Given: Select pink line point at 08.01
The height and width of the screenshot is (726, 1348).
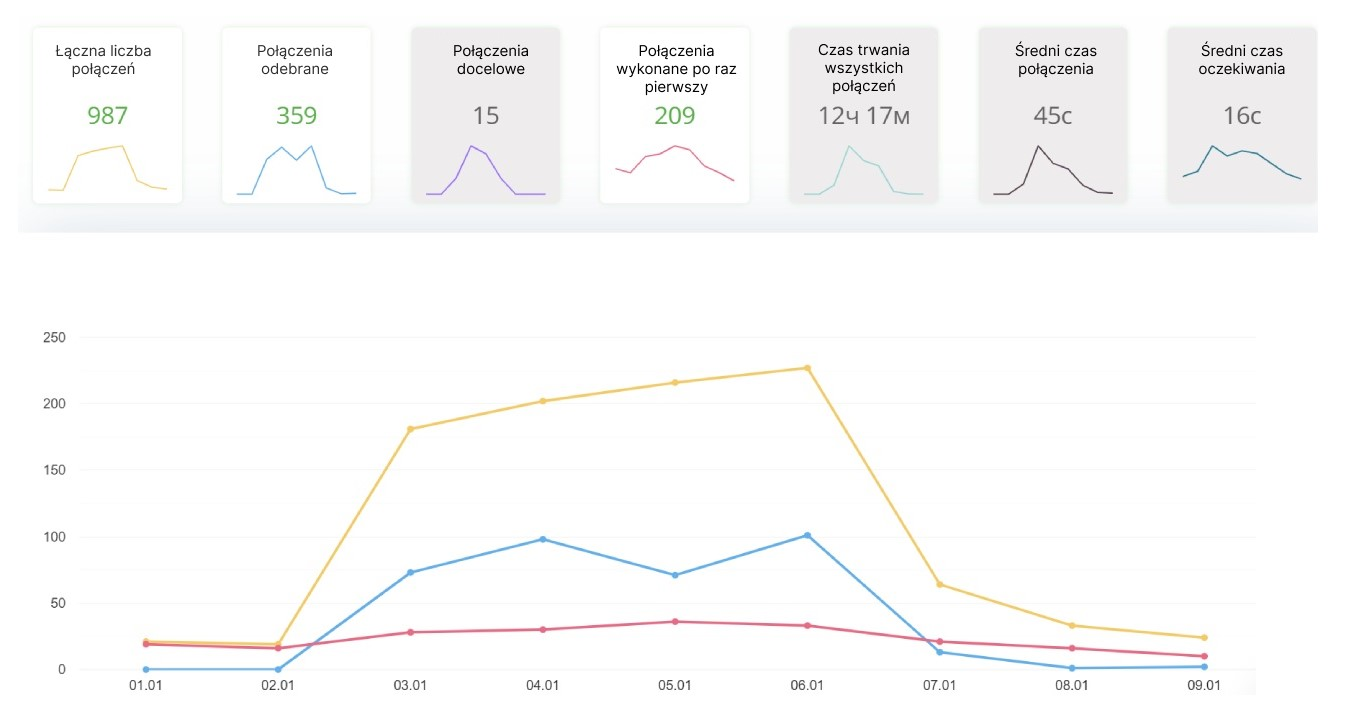Looking at the screenshot, I should [1072, 648].
